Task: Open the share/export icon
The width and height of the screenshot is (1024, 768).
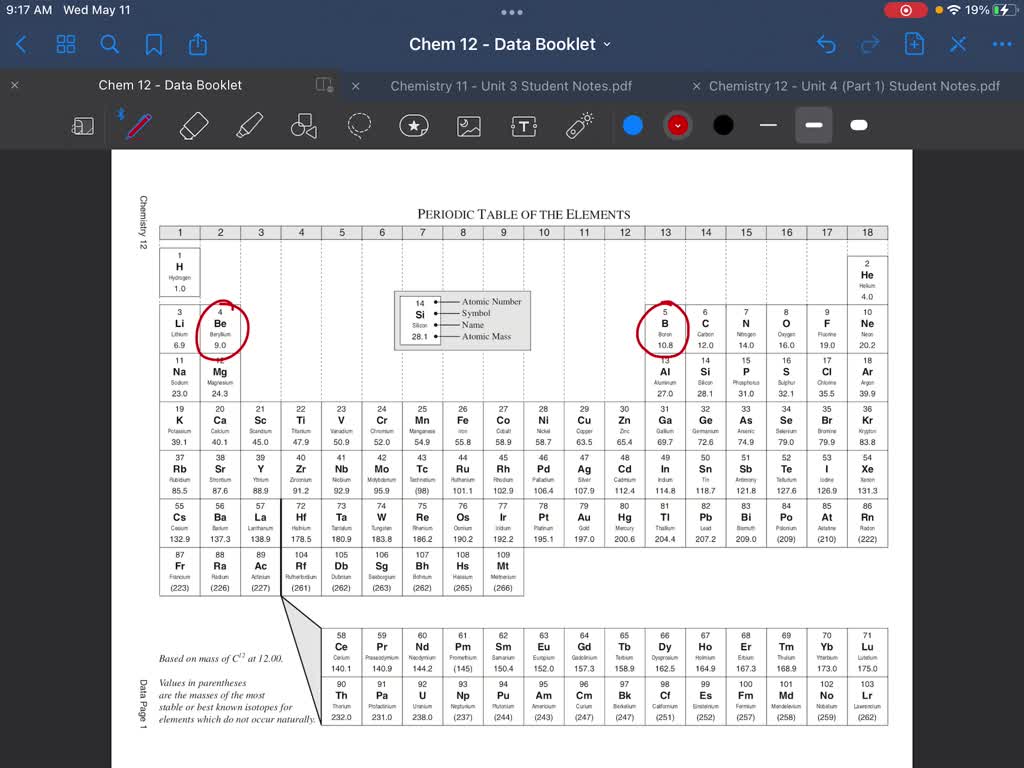Action: (x=198, y=44)
